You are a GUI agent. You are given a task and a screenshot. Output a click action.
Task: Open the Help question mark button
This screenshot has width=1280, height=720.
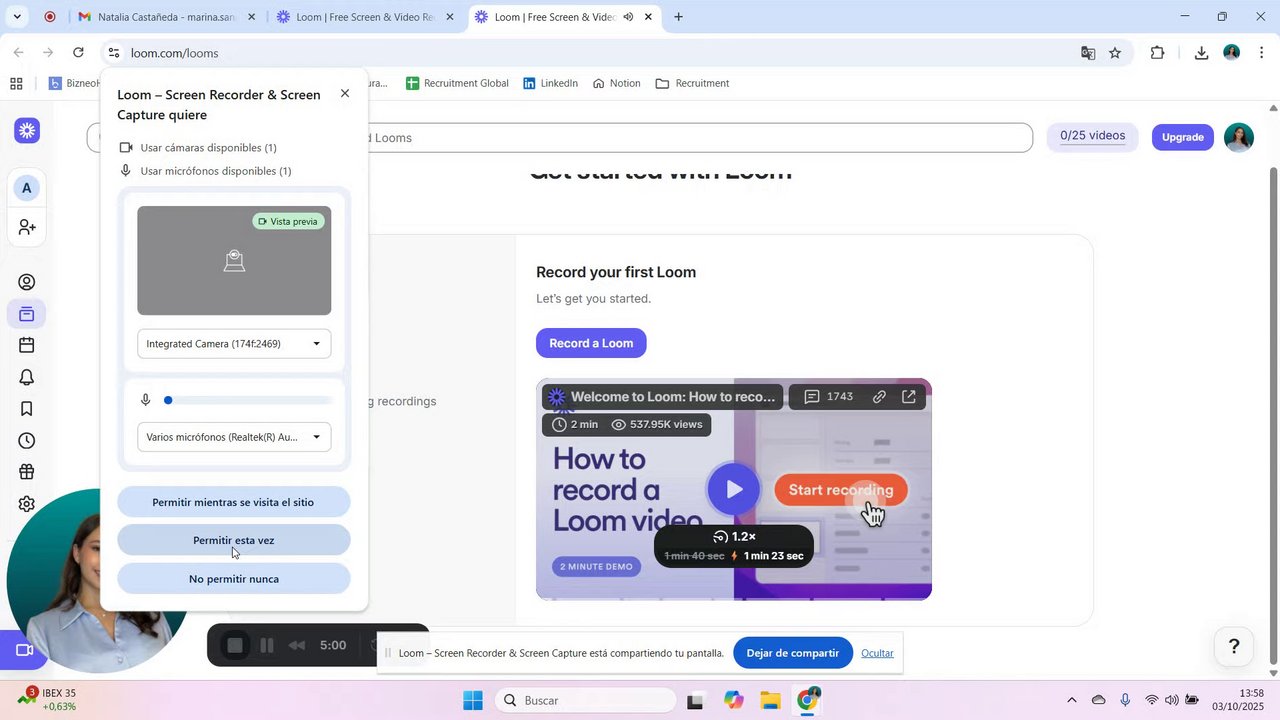pyautogui.click(x=1233, y=646)
